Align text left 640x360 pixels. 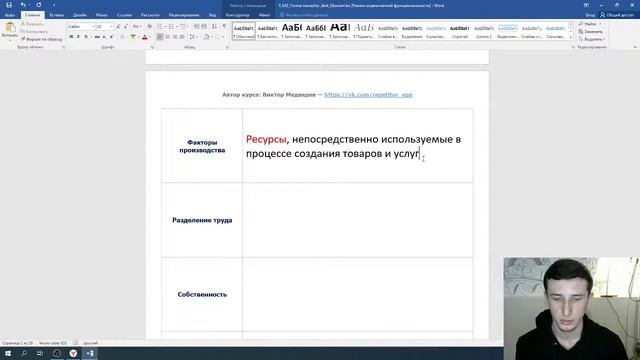[160, 37]
